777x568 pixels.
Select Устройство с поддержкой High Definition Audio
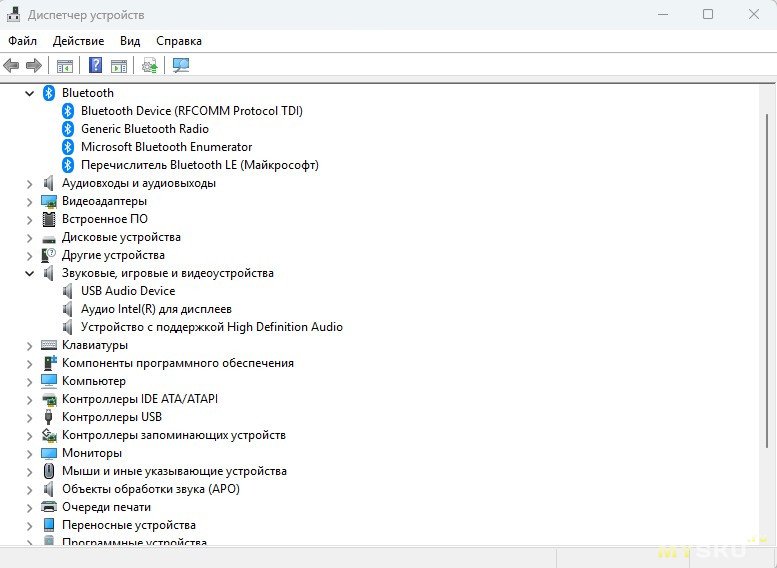tap(211, 327)
